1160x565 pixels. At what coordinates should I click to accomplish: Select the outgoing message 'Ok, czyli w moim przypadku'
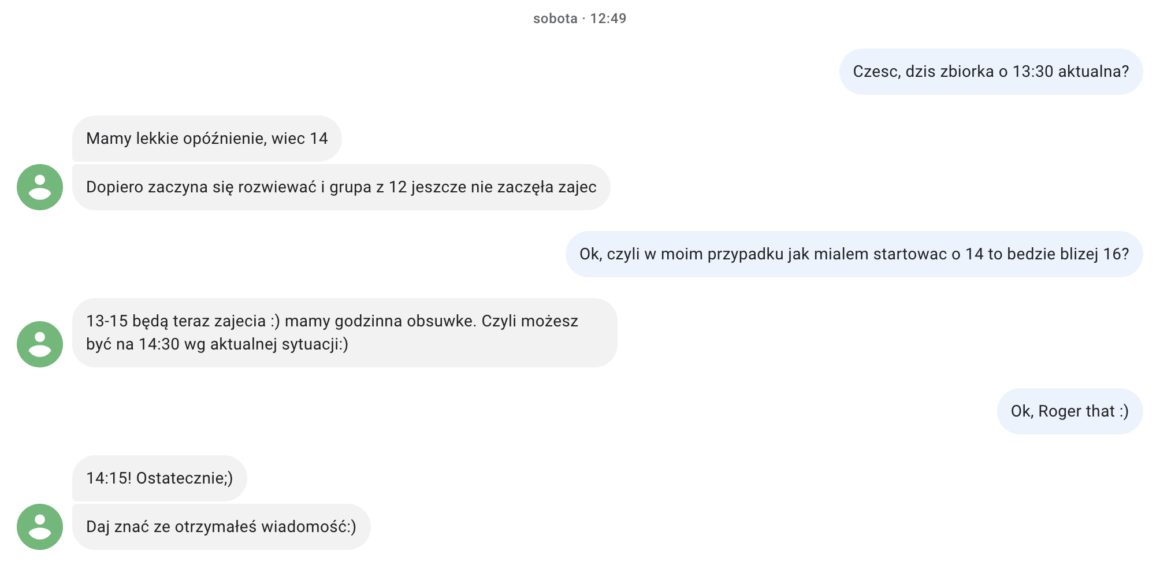[854, 254]
